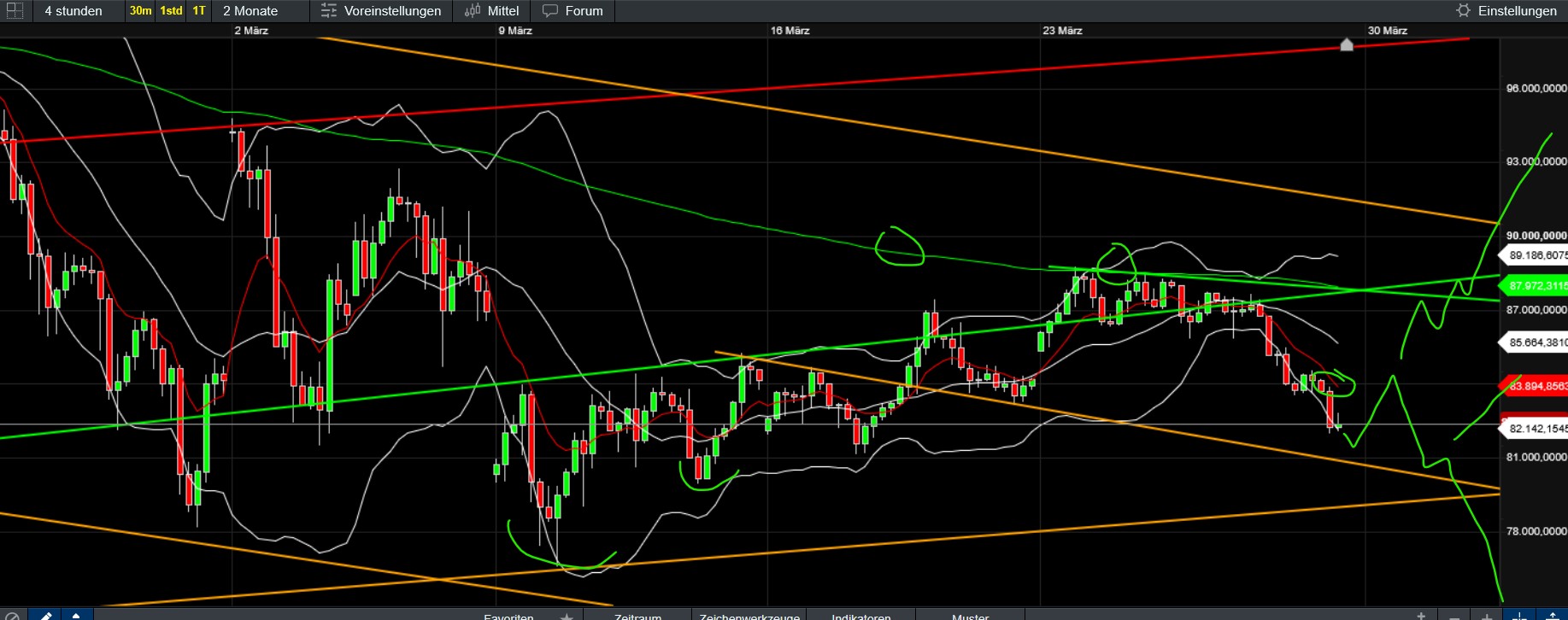This screenshot has height=620, width=1568.
Task: Click the 78.000,0000 axis value
Action: (1536, 531)
